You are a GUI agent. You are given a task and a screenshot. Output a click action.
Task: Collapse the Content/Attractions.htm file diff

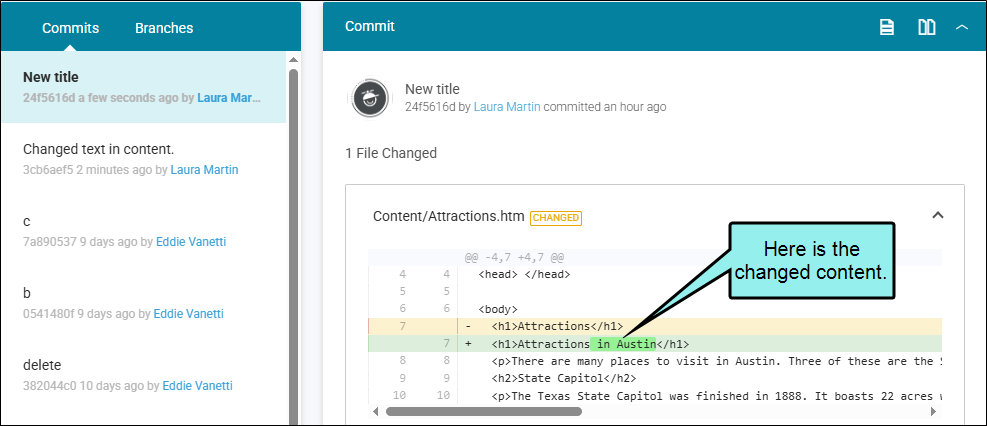click(937, 215)
